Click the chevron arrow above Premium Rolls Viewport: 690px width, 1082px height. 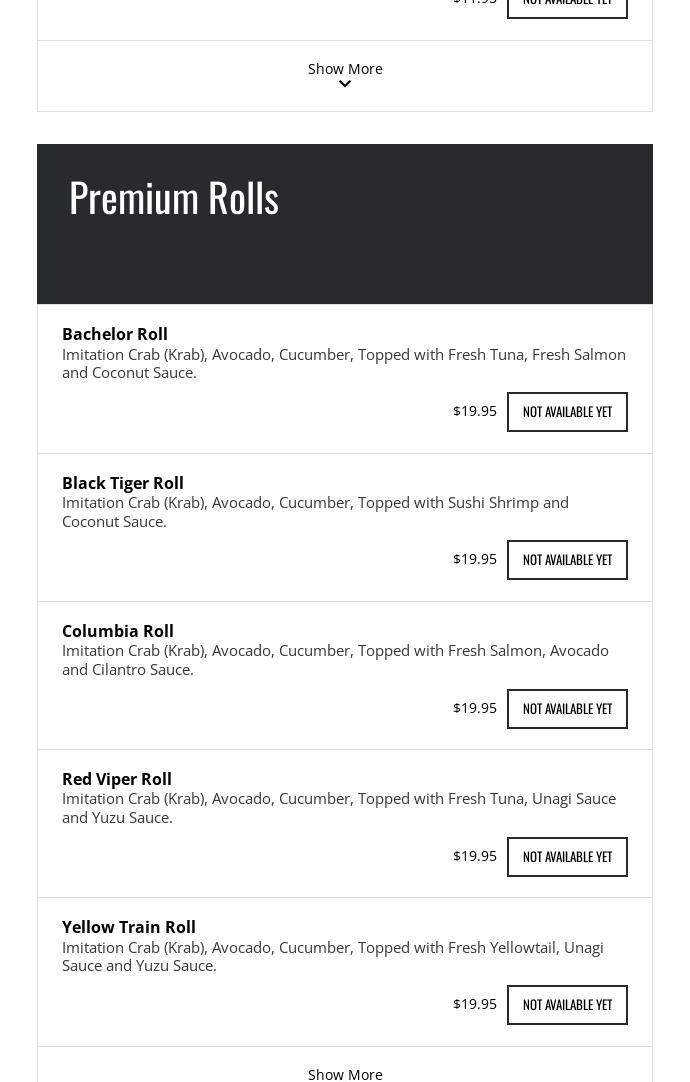tap(345, 85)
